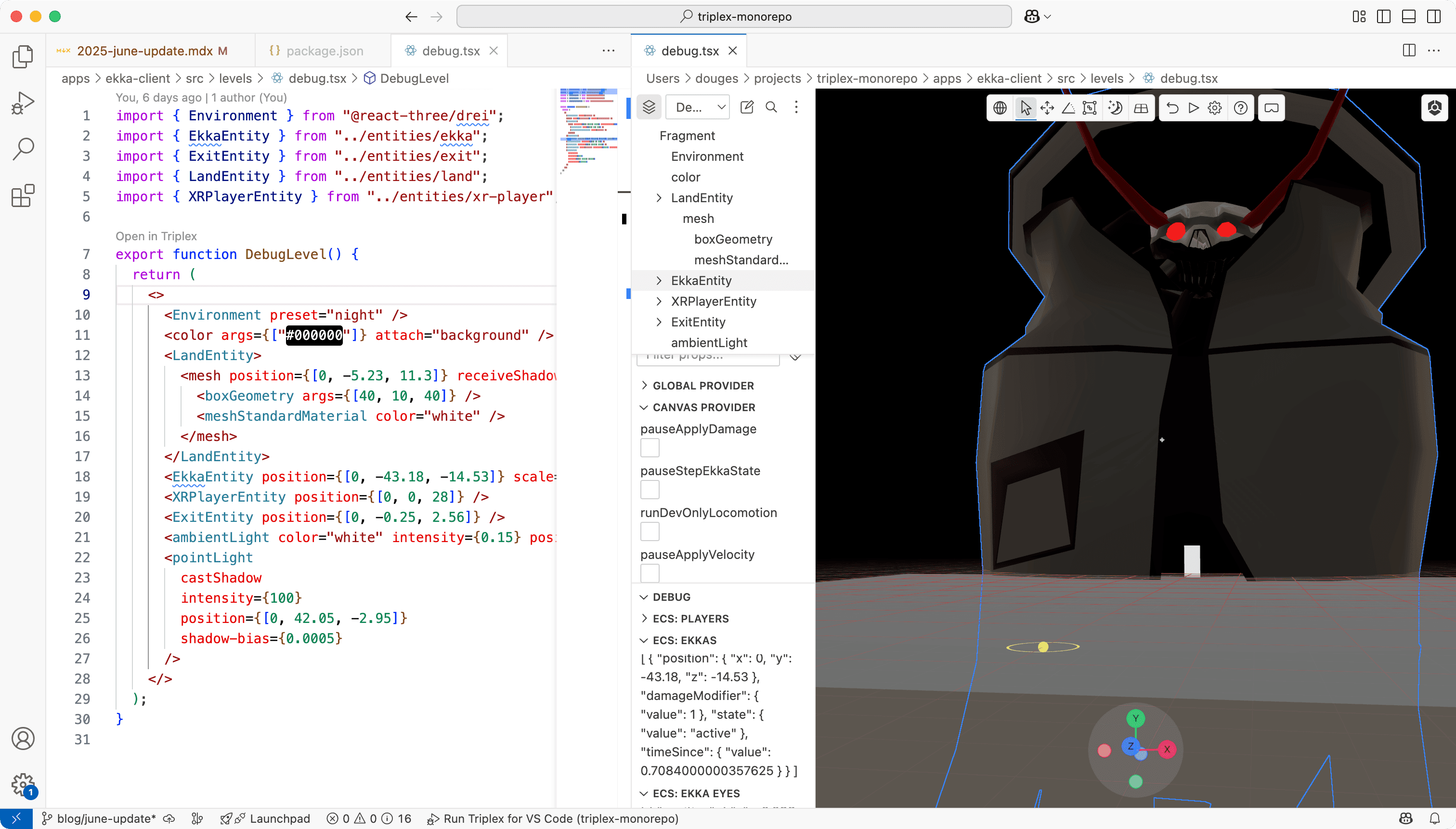Toggle the moon lighting icon
This screenshot has height=829, width=1456.
[x=1115, y=108]
